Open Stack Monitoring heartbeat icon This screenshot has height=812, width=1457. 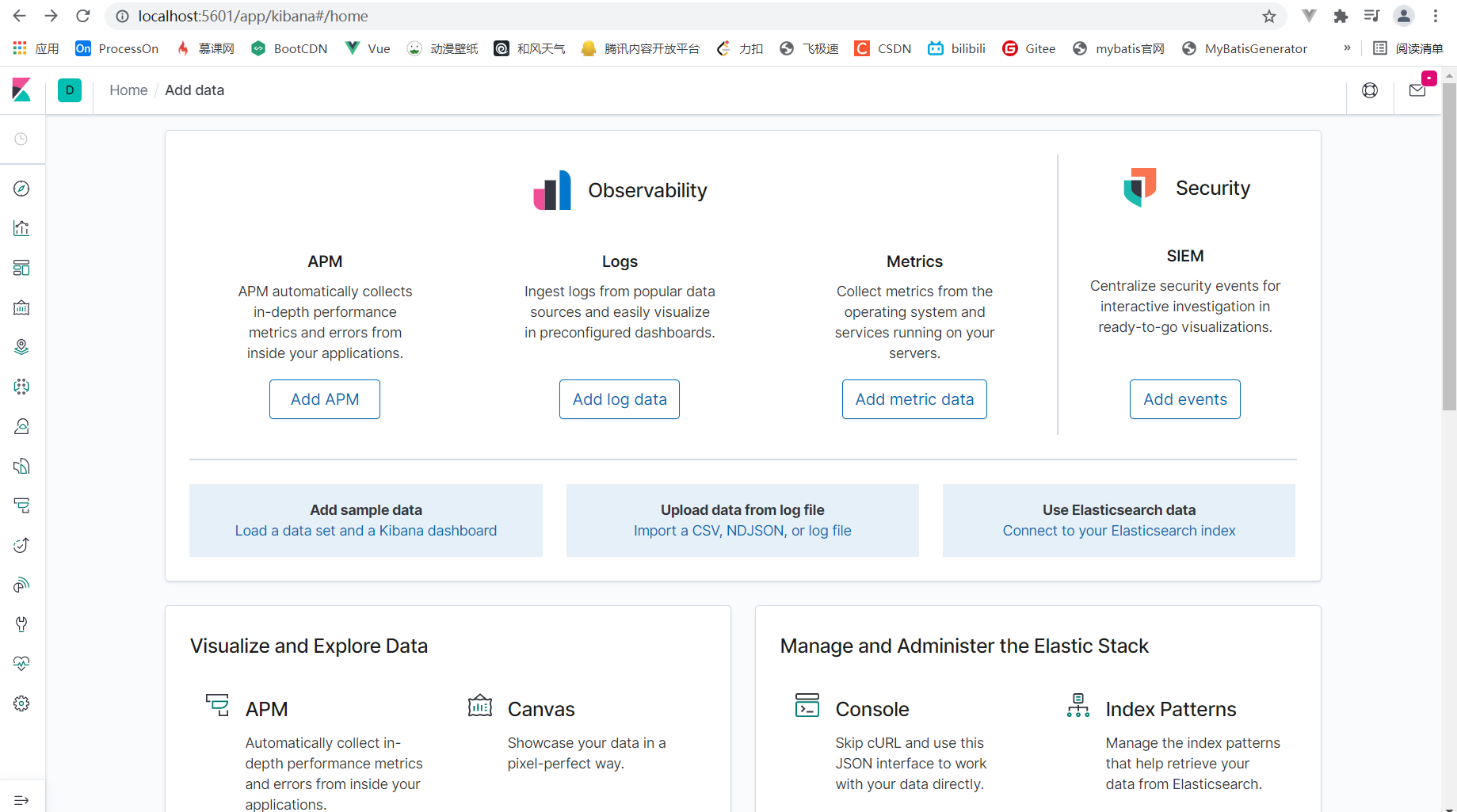(21, 664)
